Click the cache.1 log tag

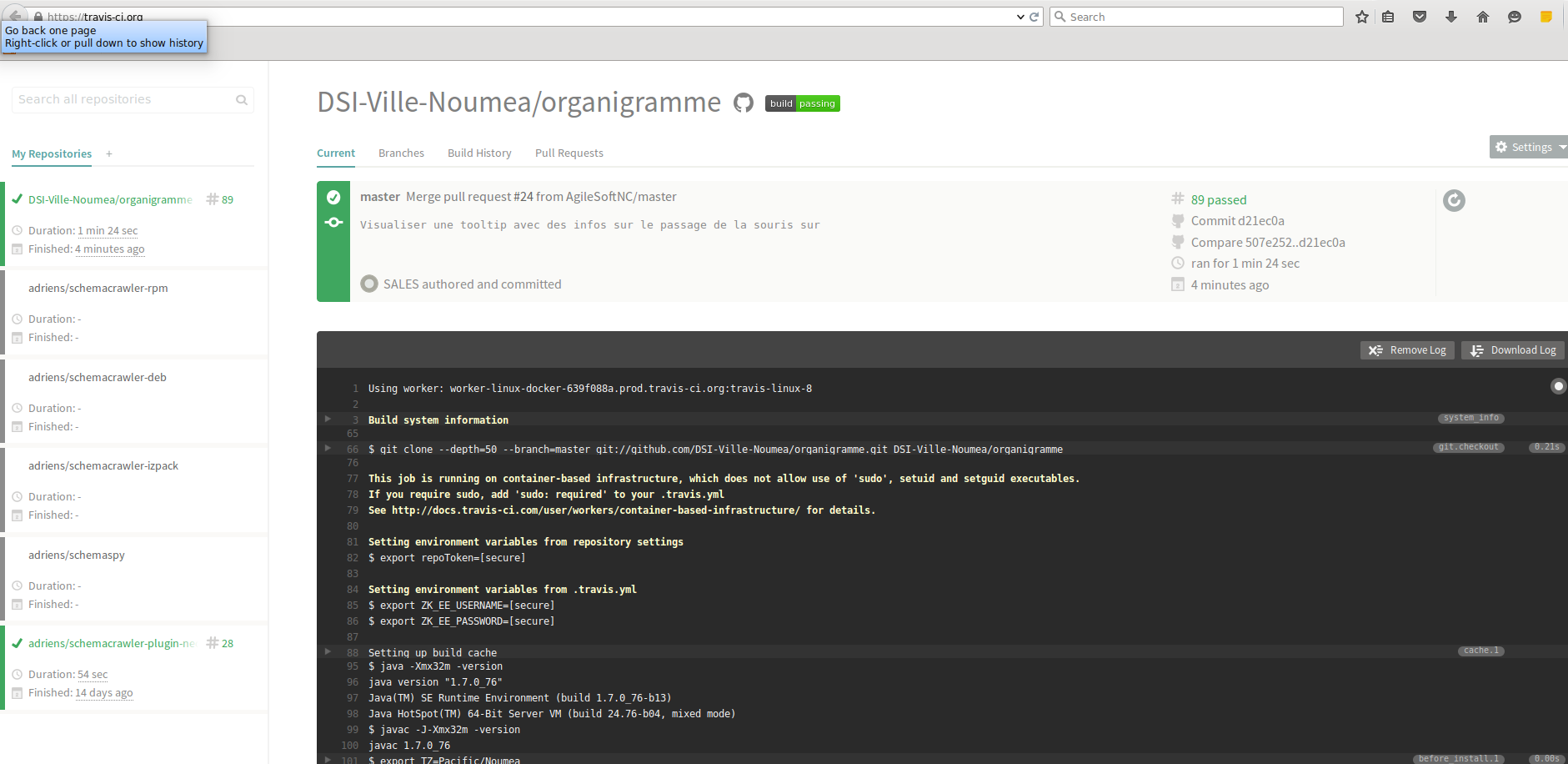pos(1481,651)
